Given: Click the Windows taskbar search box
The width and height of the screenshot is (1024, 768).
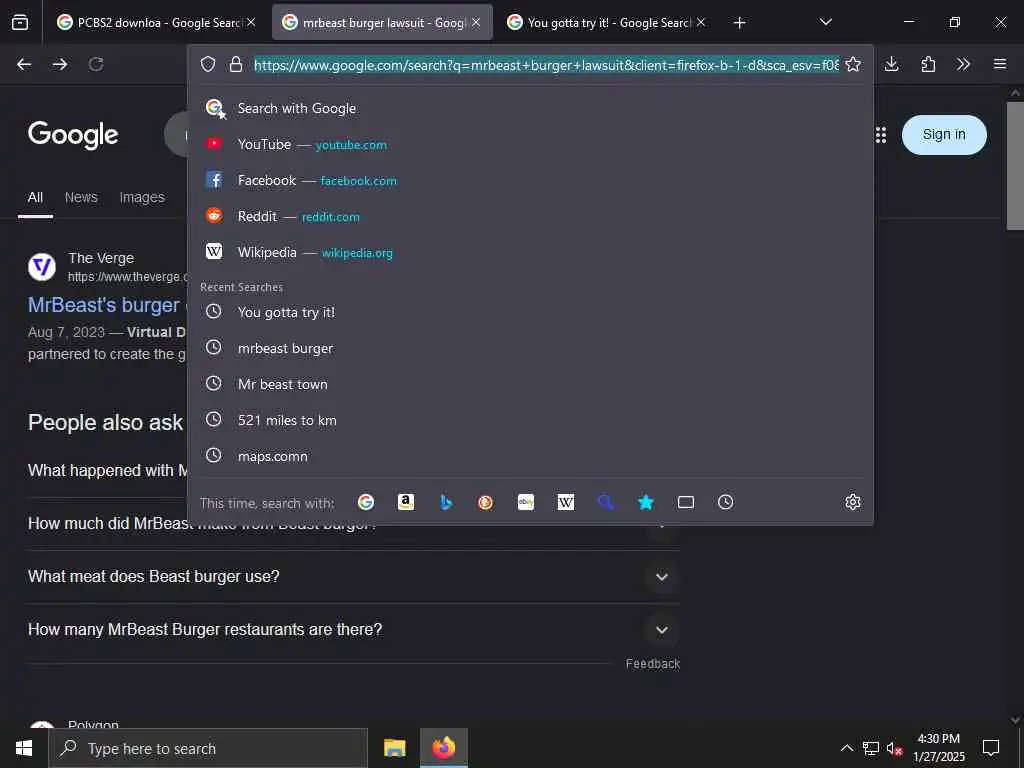Looking at the screenshot, I should (208, 748).
